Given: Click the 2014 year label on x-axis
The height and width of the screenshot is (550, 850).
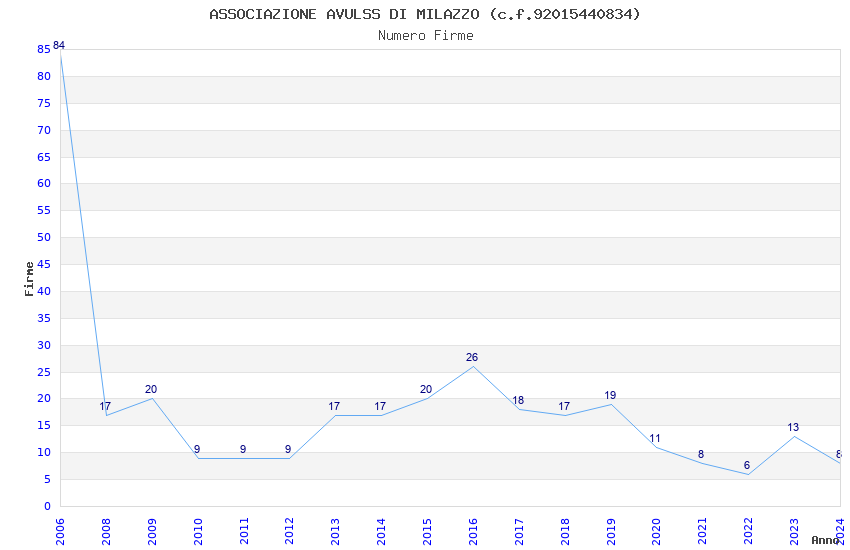Looking at the screenshot, I should pos(381,532).
